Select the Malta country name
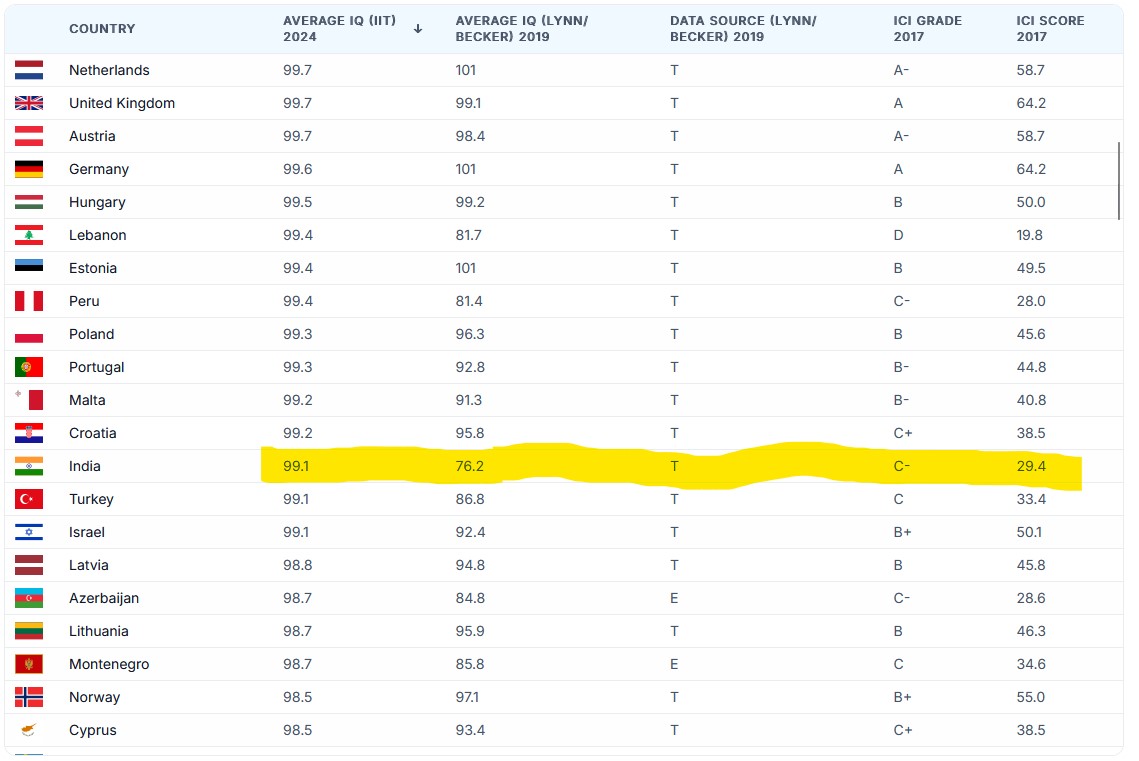1139x761 pixels. [87, 400]
